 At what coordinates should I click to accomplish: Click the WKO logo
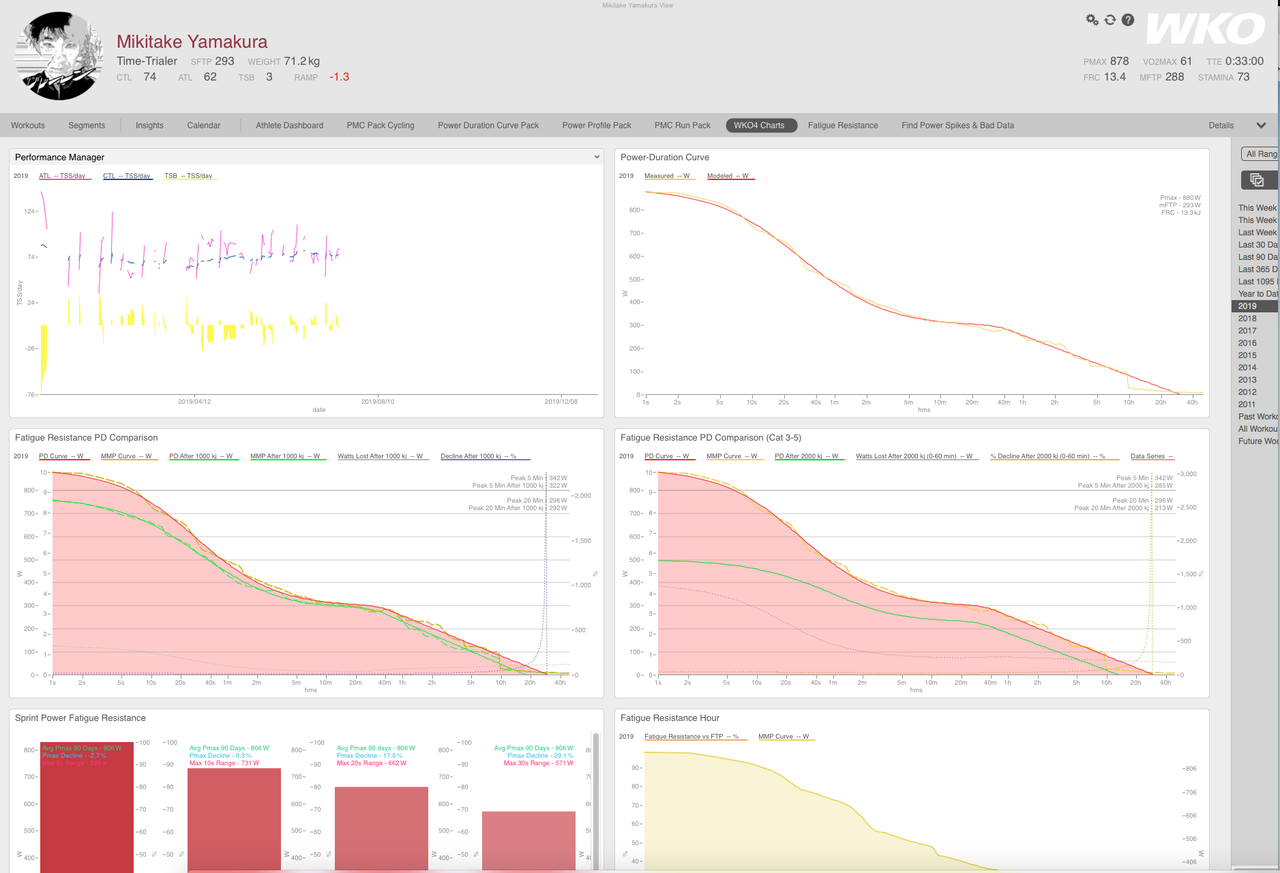point(1204,30)
